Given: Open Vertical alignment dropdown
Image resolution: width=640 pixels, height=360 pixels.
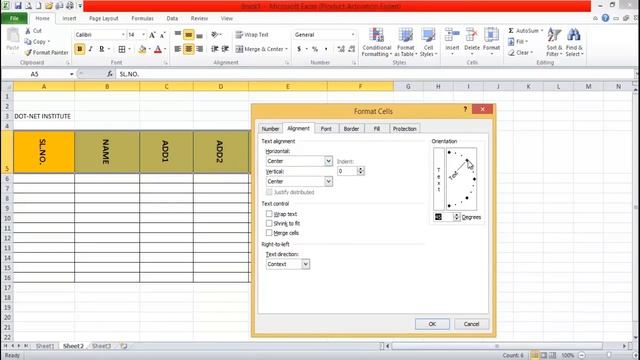Looking at the screenshot, I should [328, 181].
